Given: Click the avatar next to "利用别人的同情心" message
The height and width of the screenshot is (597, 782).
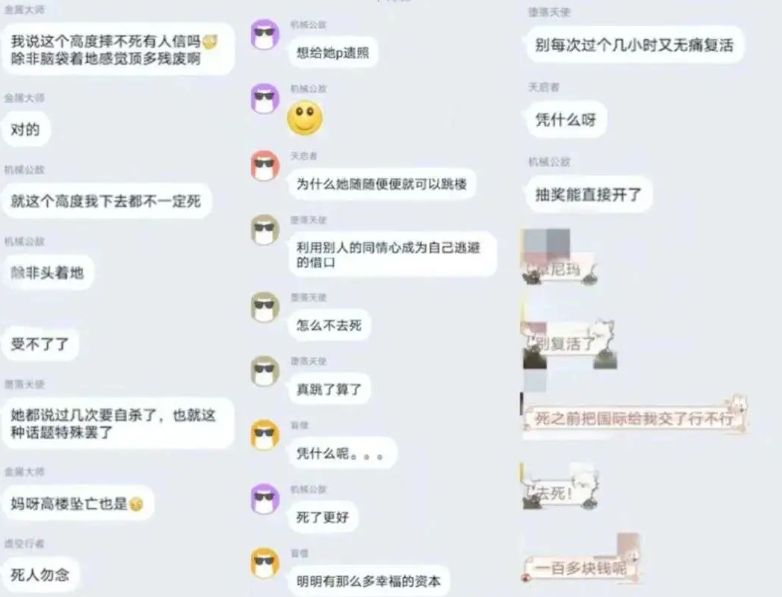Looking at the screenshot, I should (265, 229).
